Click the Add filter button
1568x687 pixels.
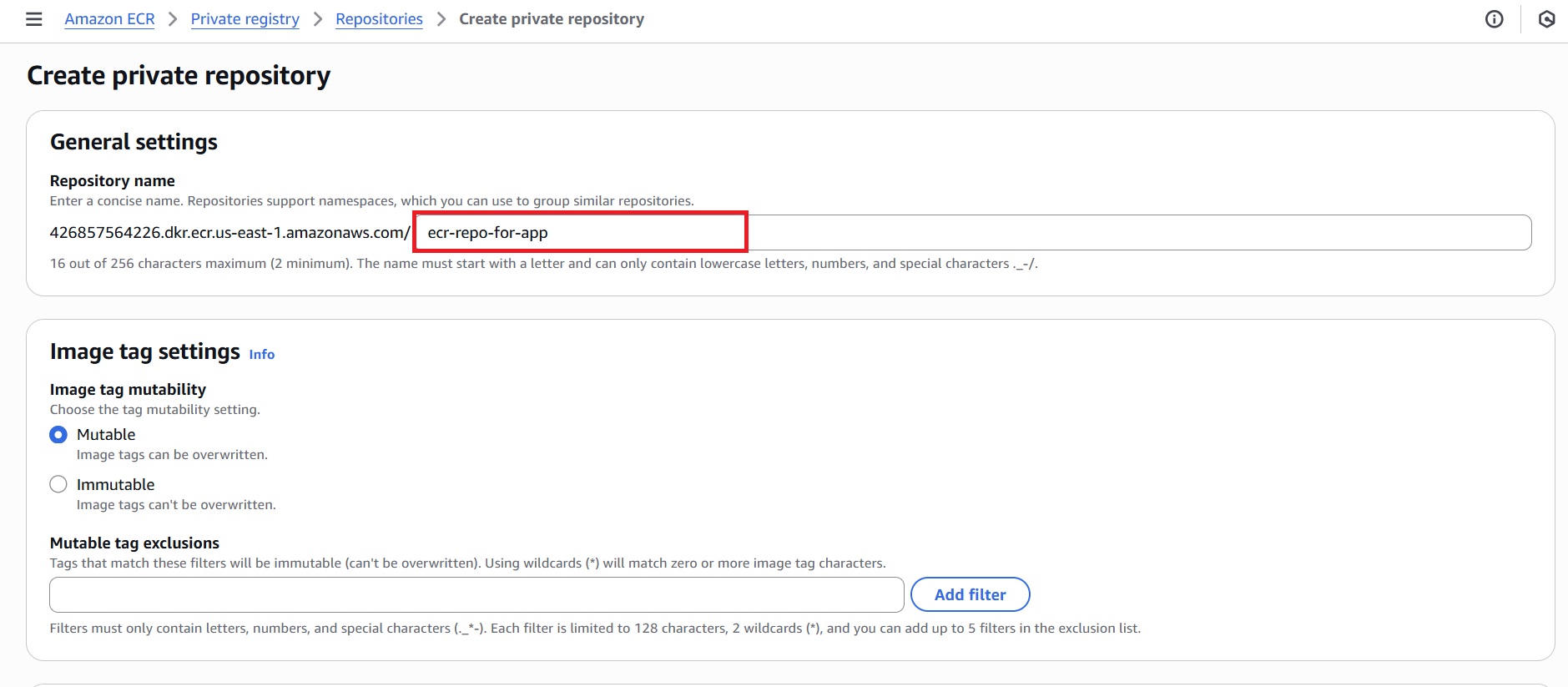tap(970, 594)
